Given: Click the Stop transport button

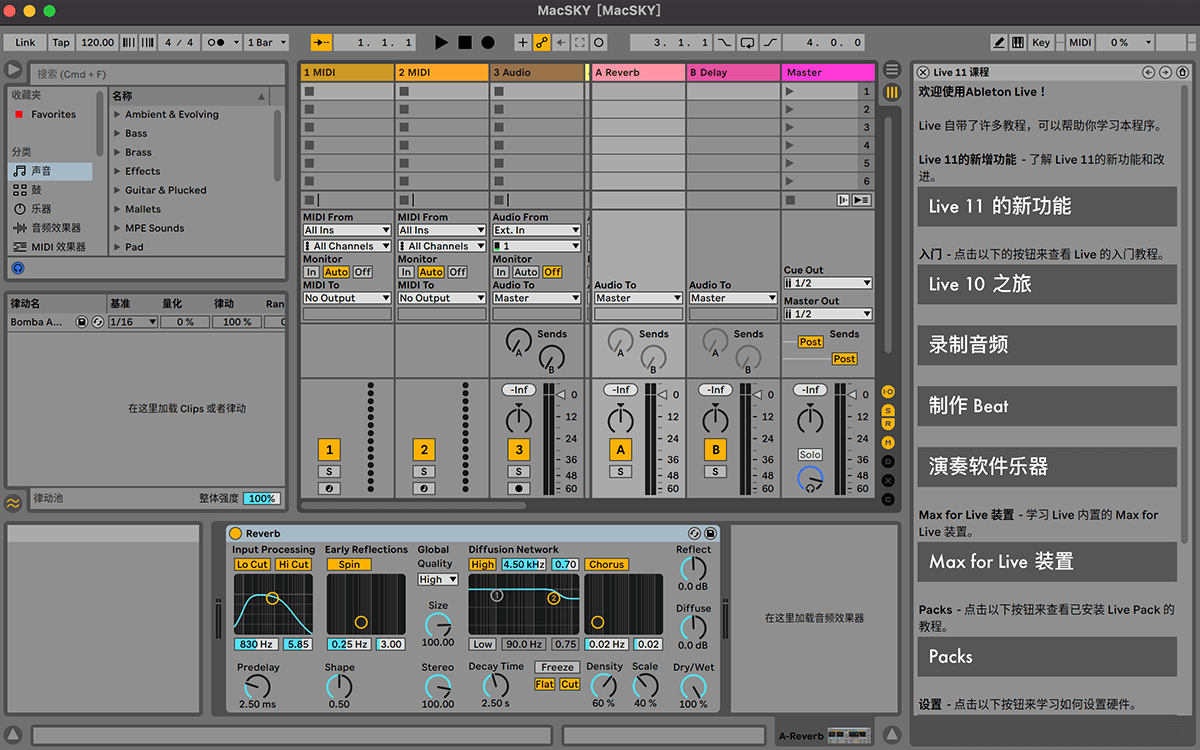Looking at the screenshot, I should [465, 43].
